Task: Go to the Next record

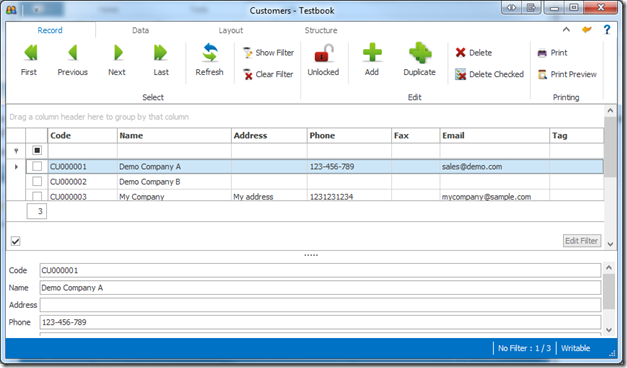Action: (117, 60)
